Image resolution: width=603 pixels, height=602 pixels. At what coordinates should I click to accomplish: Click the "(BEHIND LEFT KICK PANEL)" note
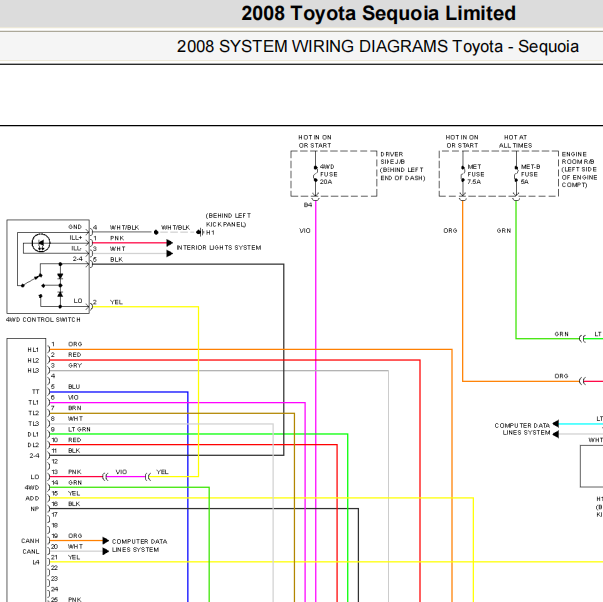(x=228, y=220)
